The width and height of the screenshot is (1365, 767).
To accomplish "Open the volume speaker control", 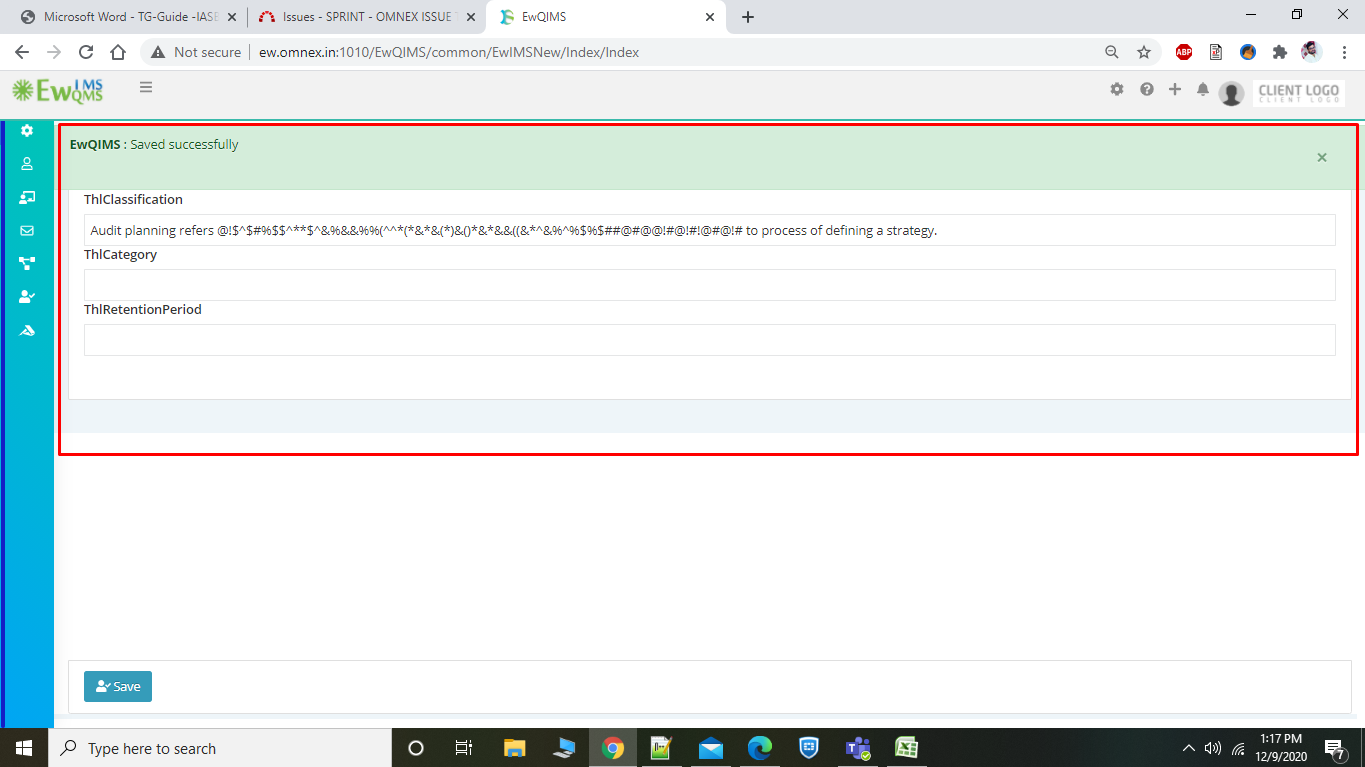I will 1213,748.
